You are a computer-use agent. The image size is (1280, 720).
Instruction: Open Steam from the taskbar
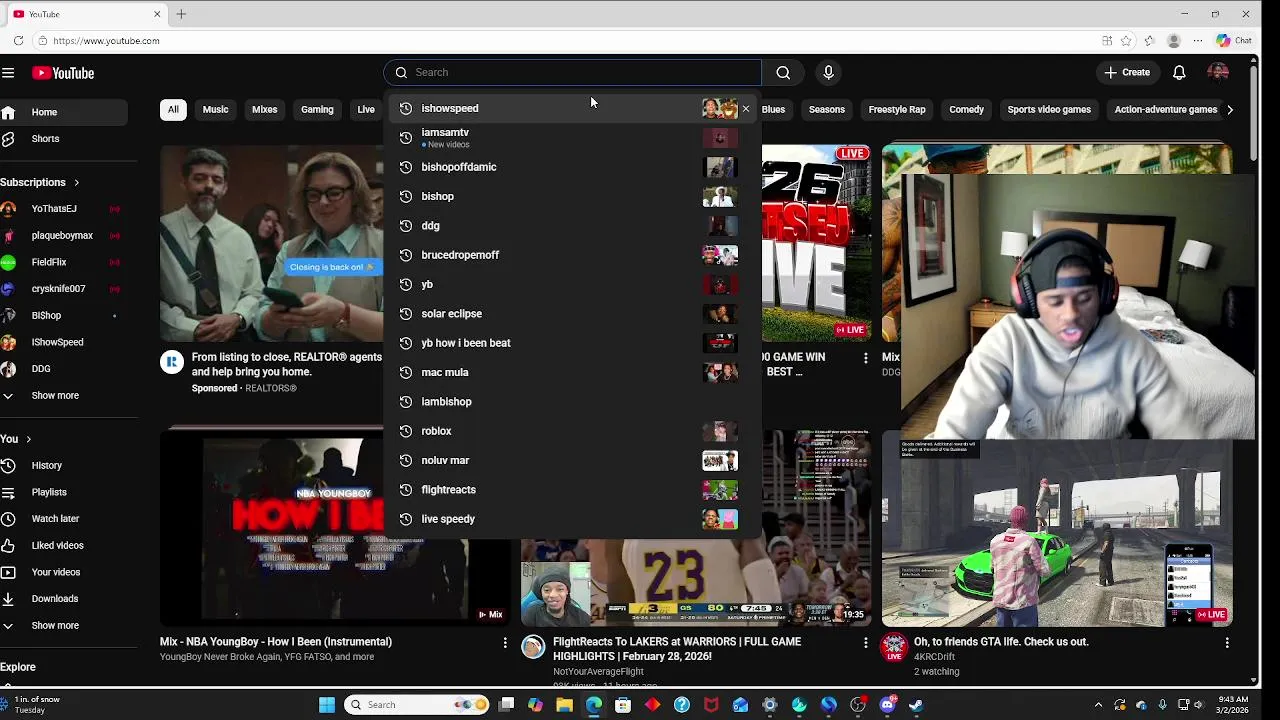[x=916, y=705]
